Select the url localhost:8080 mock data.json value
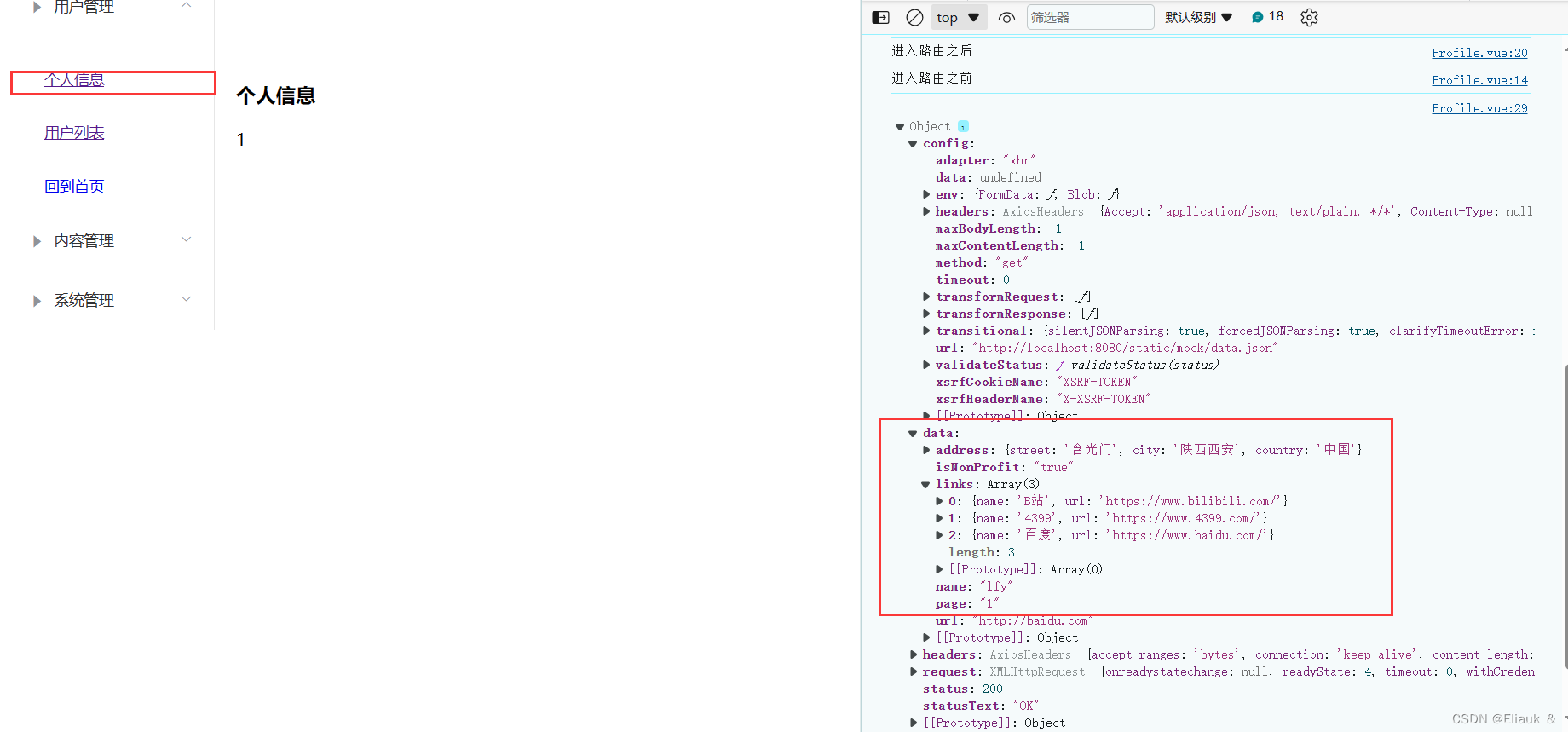The height and width of the screenshot is (732, 1568). coord(1125,348)
